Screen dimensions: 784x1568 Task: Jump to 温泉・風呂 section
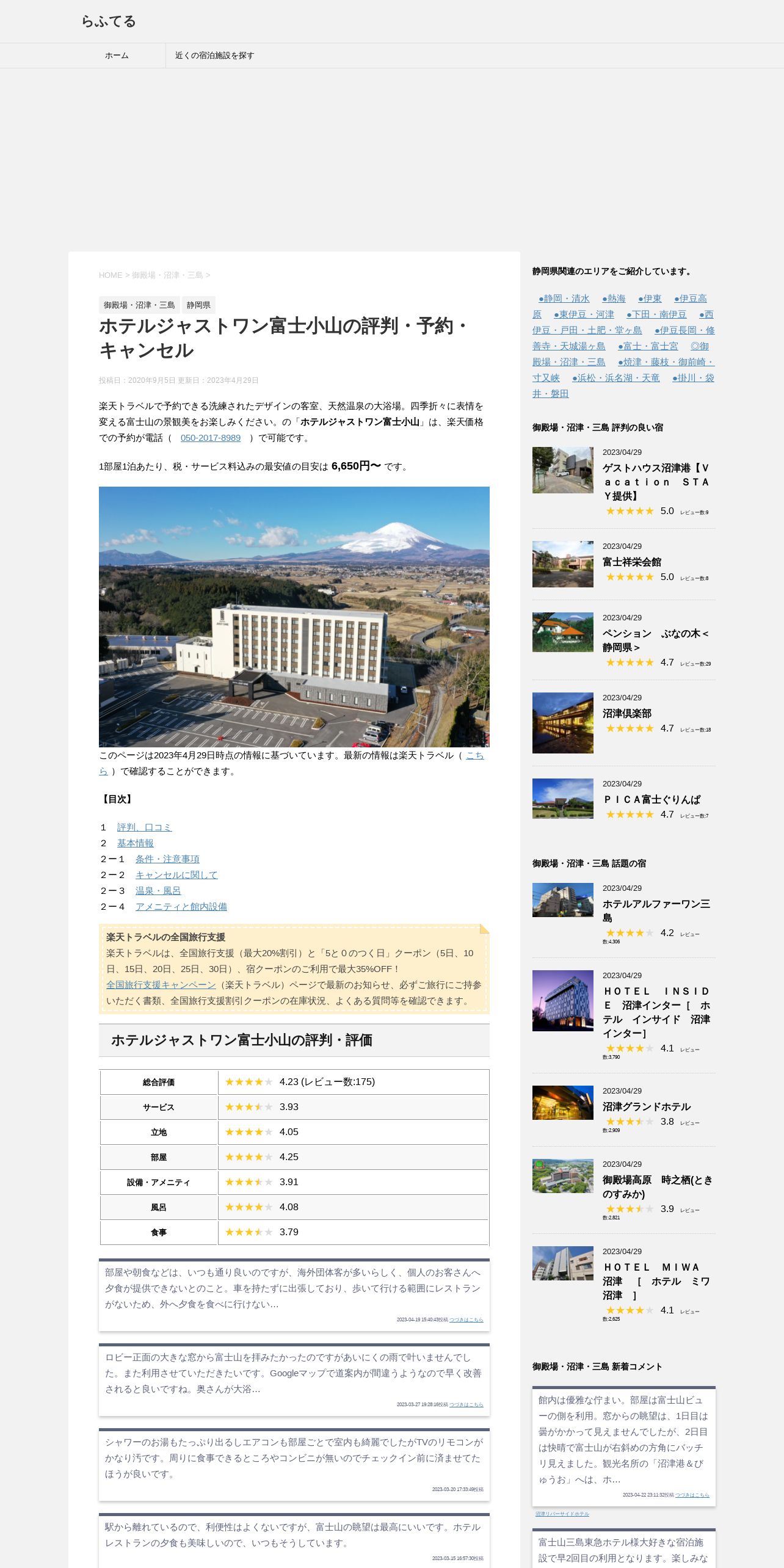coord(158,891)
